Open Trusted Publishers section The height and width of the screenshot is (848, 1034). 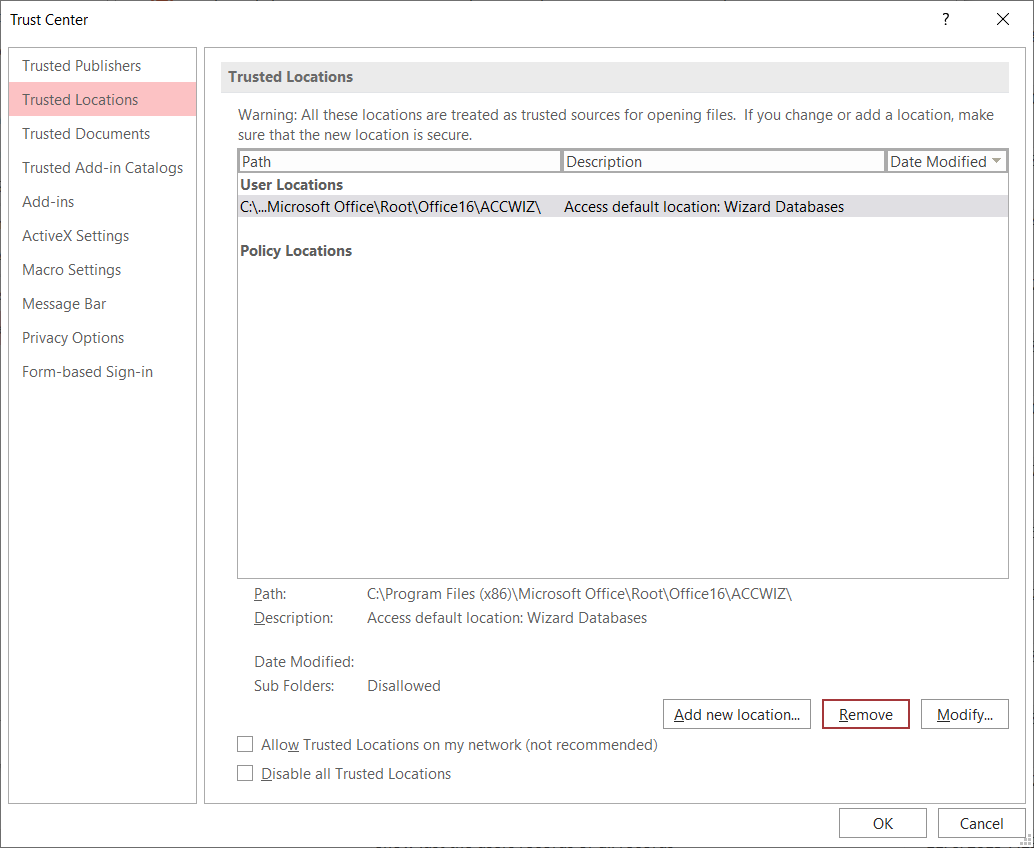(82, 66)
